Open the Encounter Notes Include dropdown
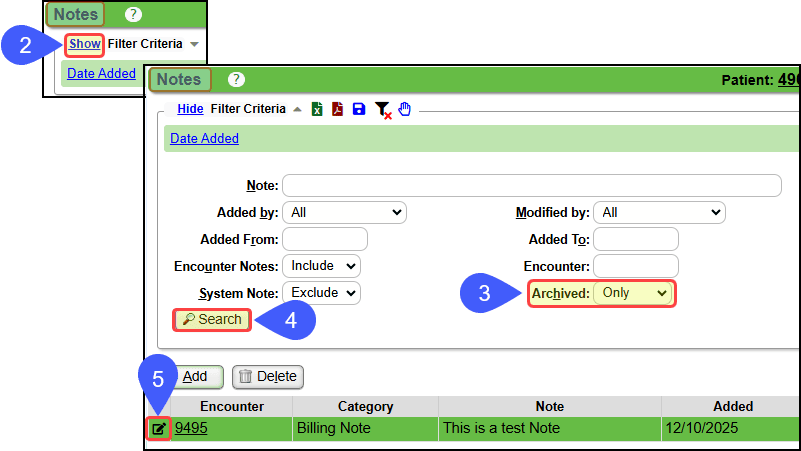801x451 pixels. [321, 266]
